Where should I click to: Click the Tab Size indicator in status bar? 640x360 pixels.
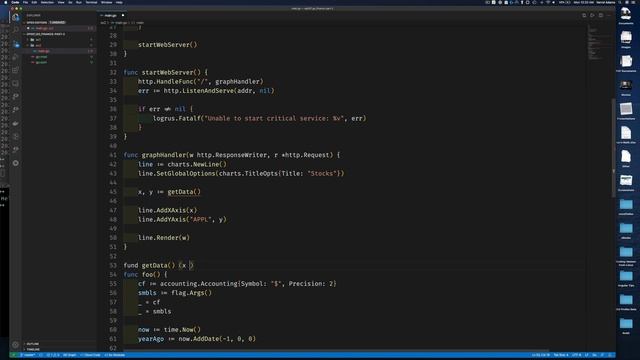561,355
